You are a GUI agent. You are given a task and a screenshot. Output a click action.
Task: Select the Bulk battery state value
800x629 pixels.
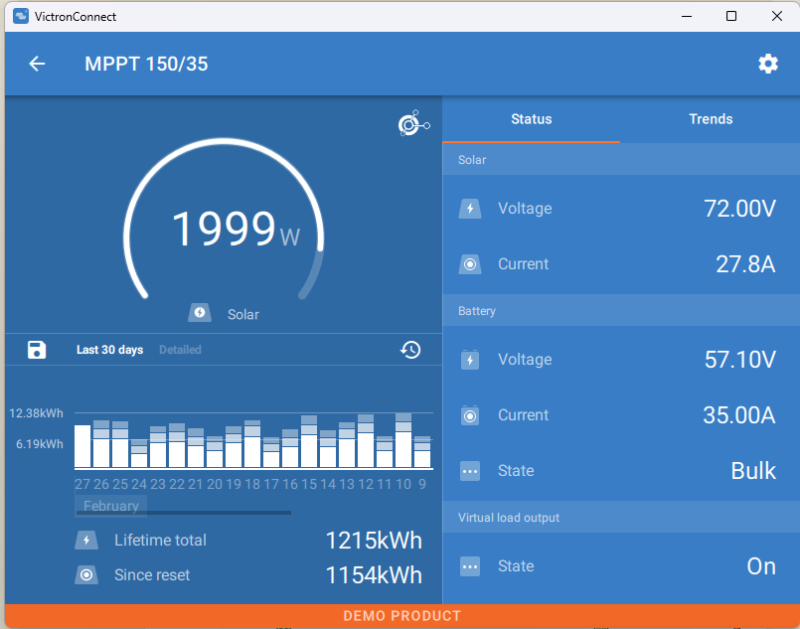753,471
